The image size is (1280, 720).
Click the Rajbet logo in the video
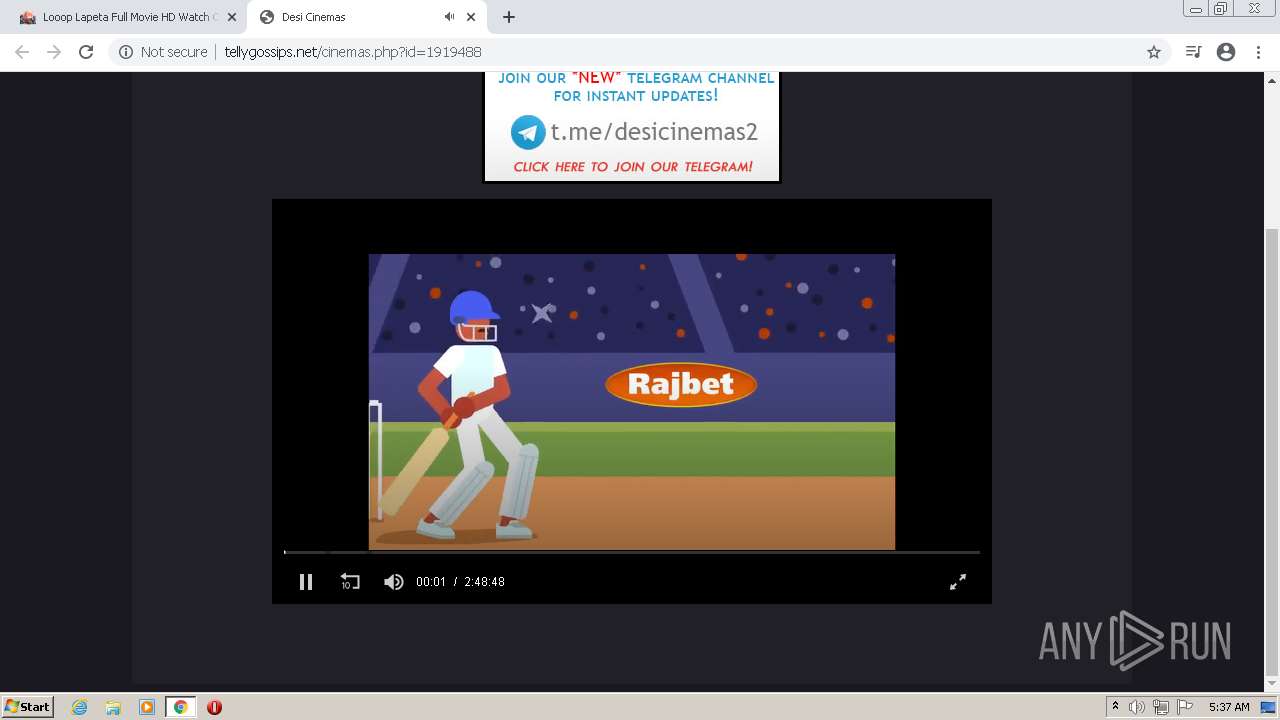click(x=681, y=384)
